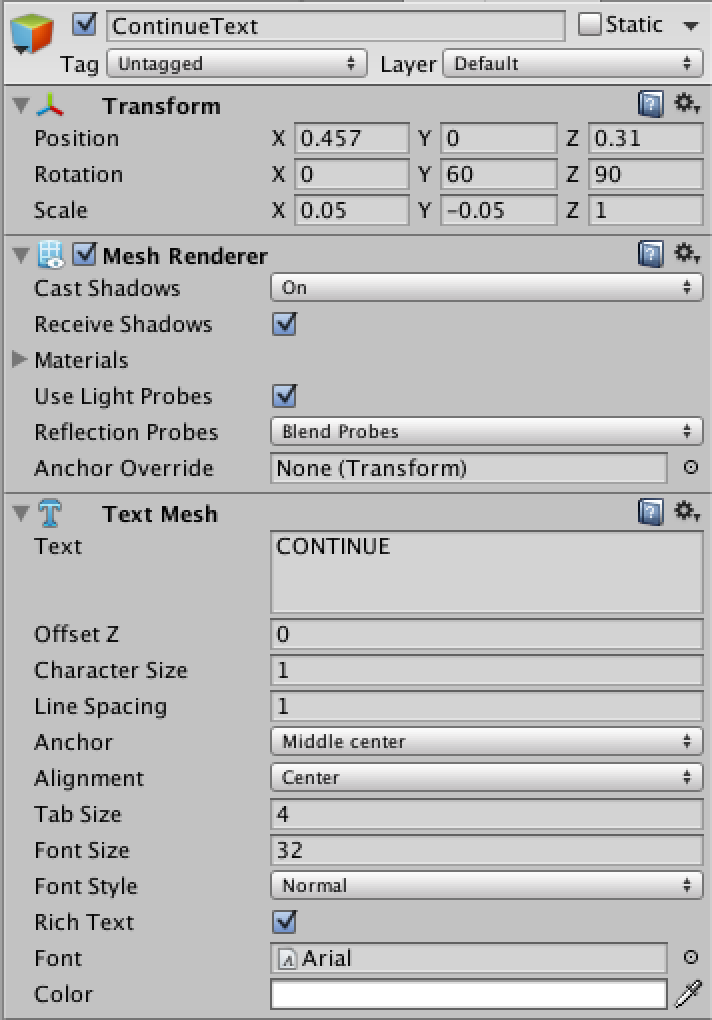Pick color with the eyedropper icon
The width and height of the screenshot is (712, 1020).
pyautogui.click(x=689, y=994)
